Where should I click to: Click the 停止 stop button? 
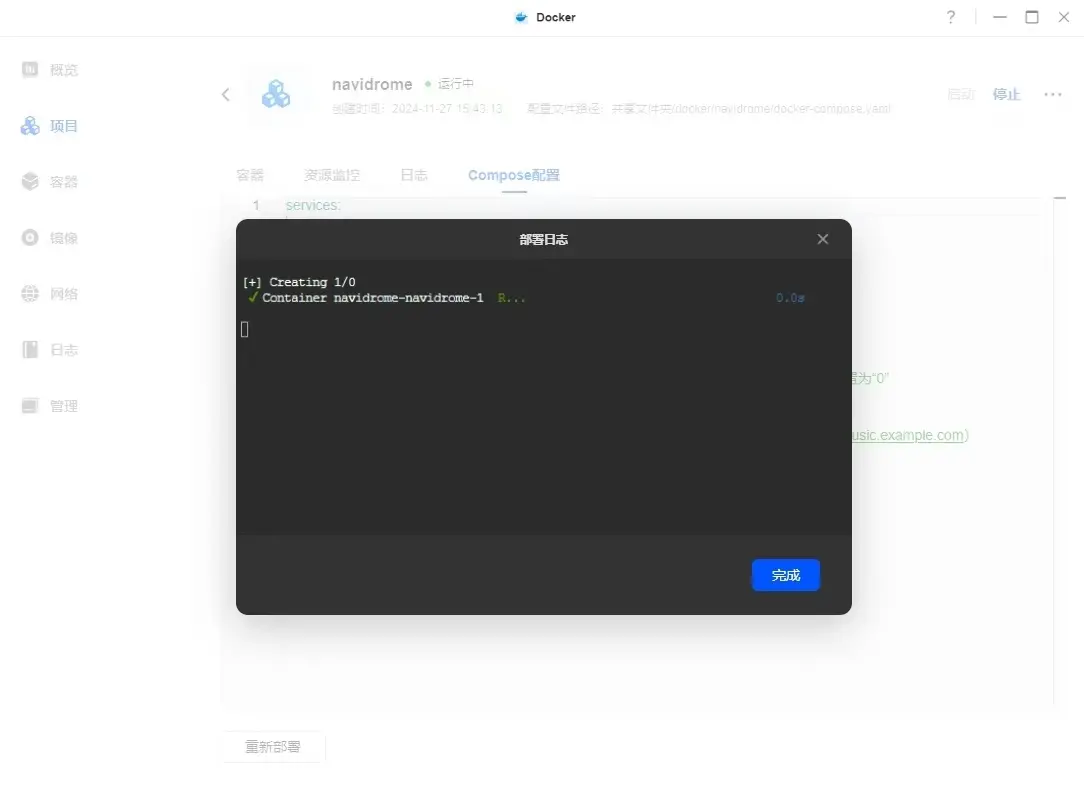(1007, 94)
